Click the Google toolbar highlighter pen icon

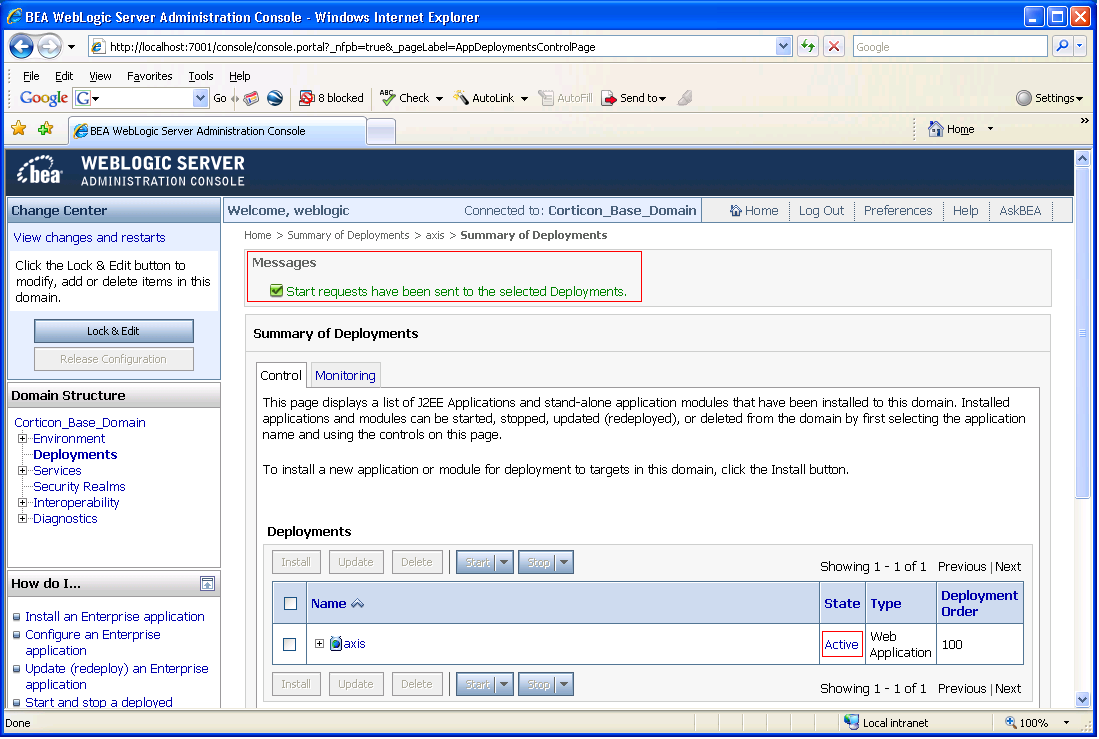[685, 98]
